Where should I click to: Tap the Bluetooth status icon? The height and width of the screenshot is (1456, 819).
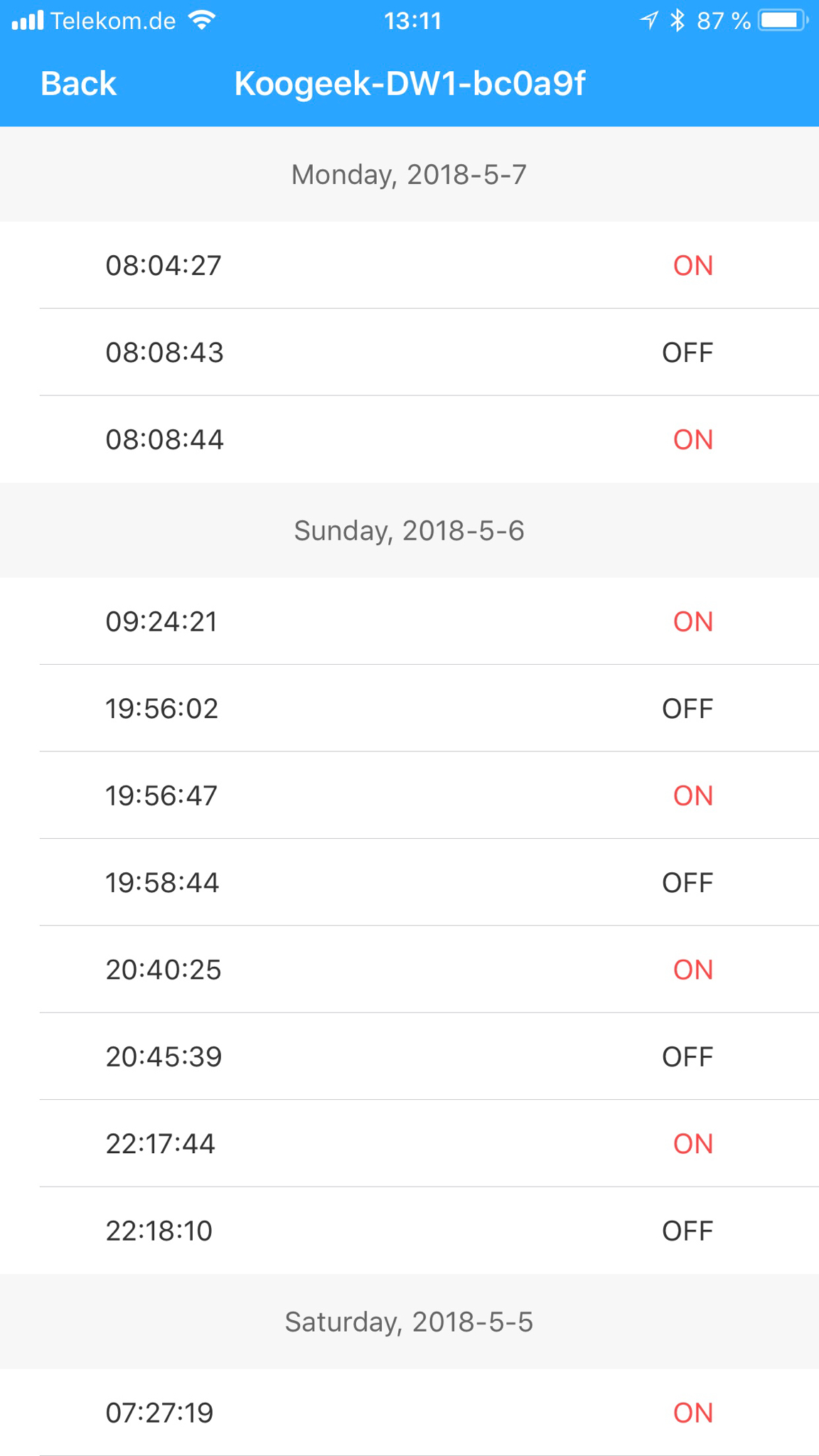pyautogui.click(x=678, y=21)
